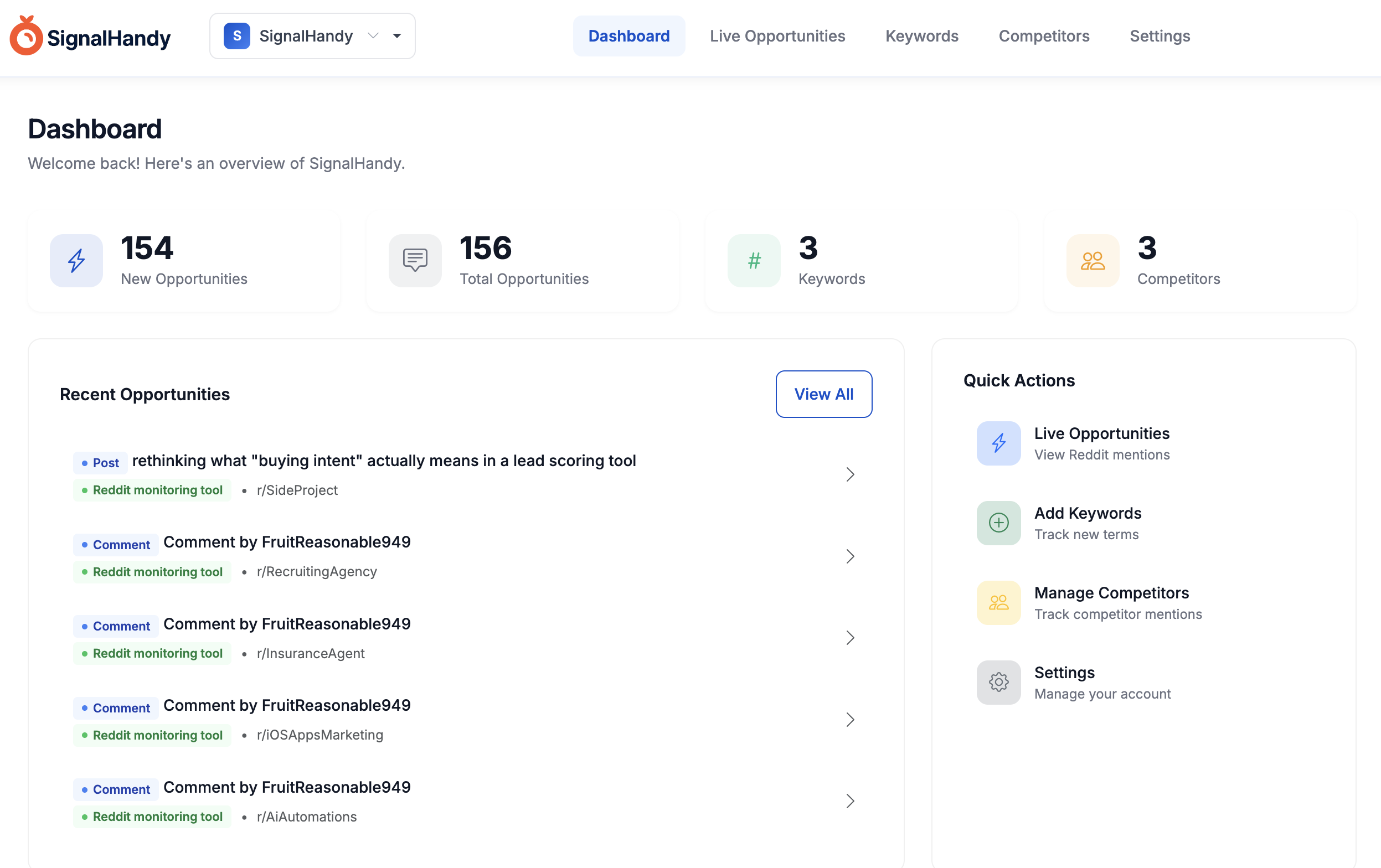Select the Add Keywords quick action
The height and width of the screenshot is (868, 1381).
(x=1088, y=513)
